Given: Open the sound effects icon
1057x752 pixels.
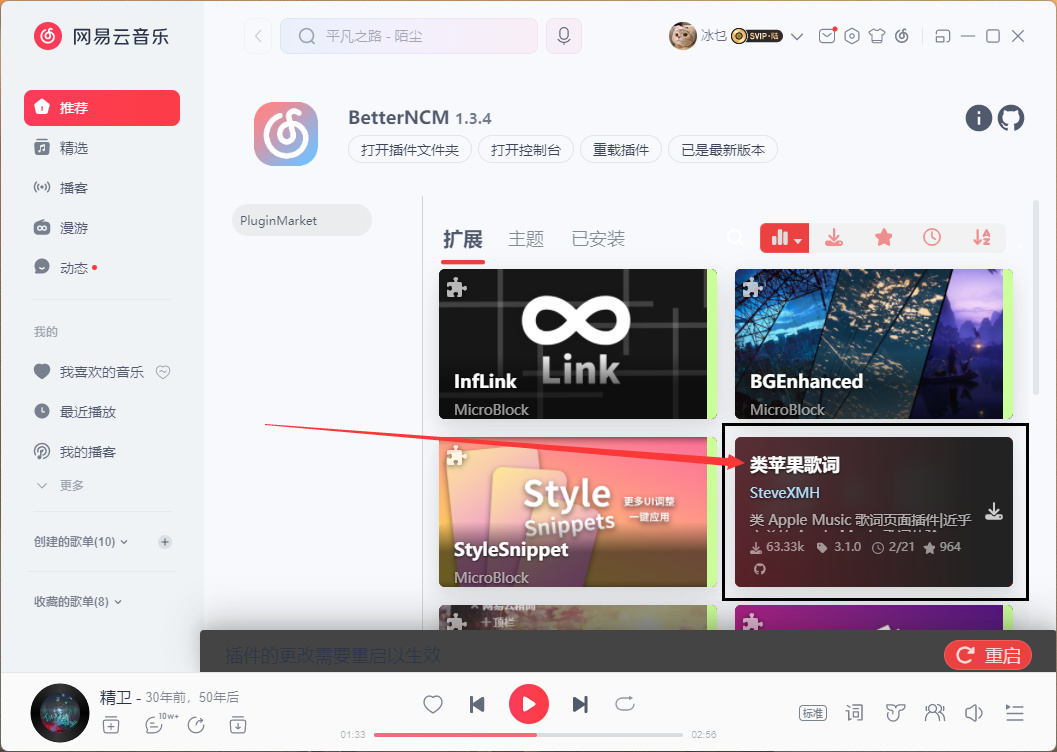Looking at the screenshot, I should [x=895, y=713].
